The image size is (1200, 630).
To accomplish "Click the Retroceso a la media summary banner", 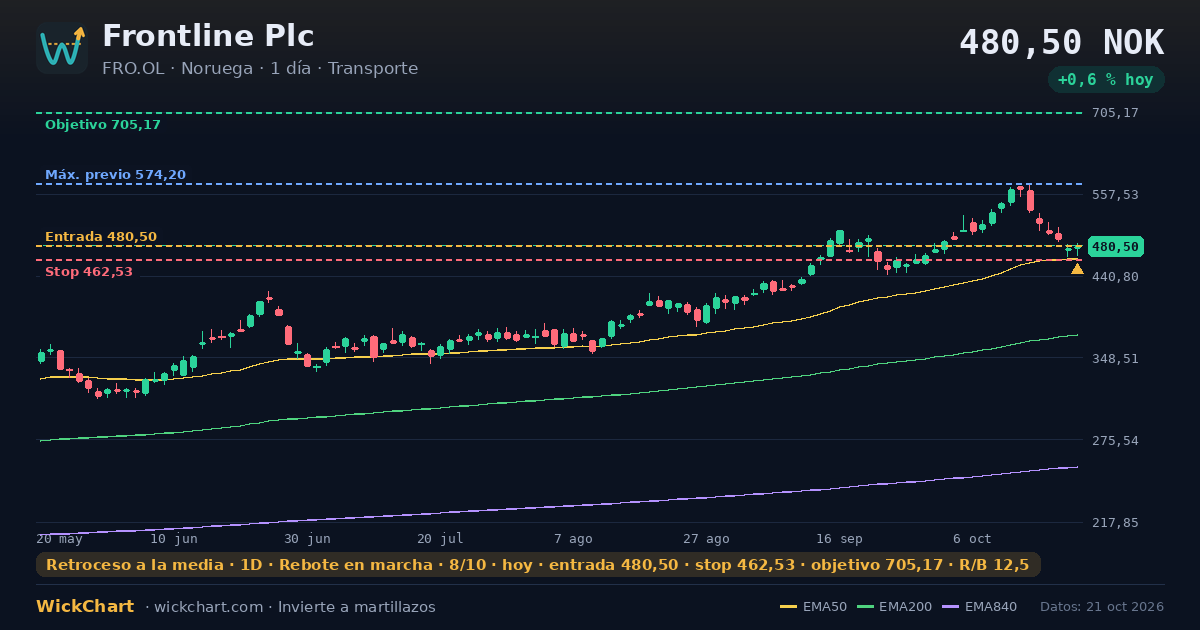I will click(538, 565).
